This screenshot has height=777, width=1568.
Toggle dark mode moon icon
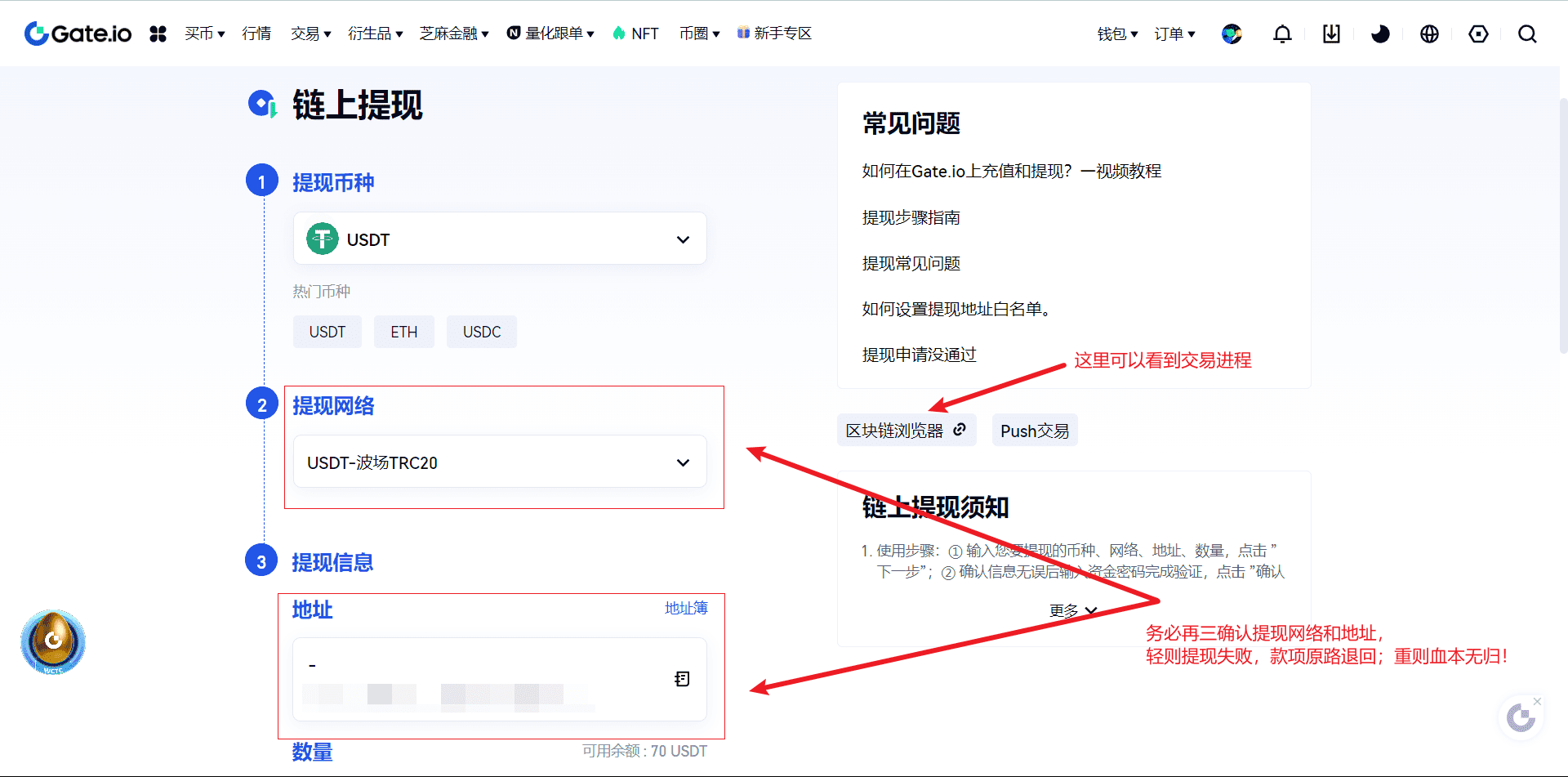click(1380, 33)
